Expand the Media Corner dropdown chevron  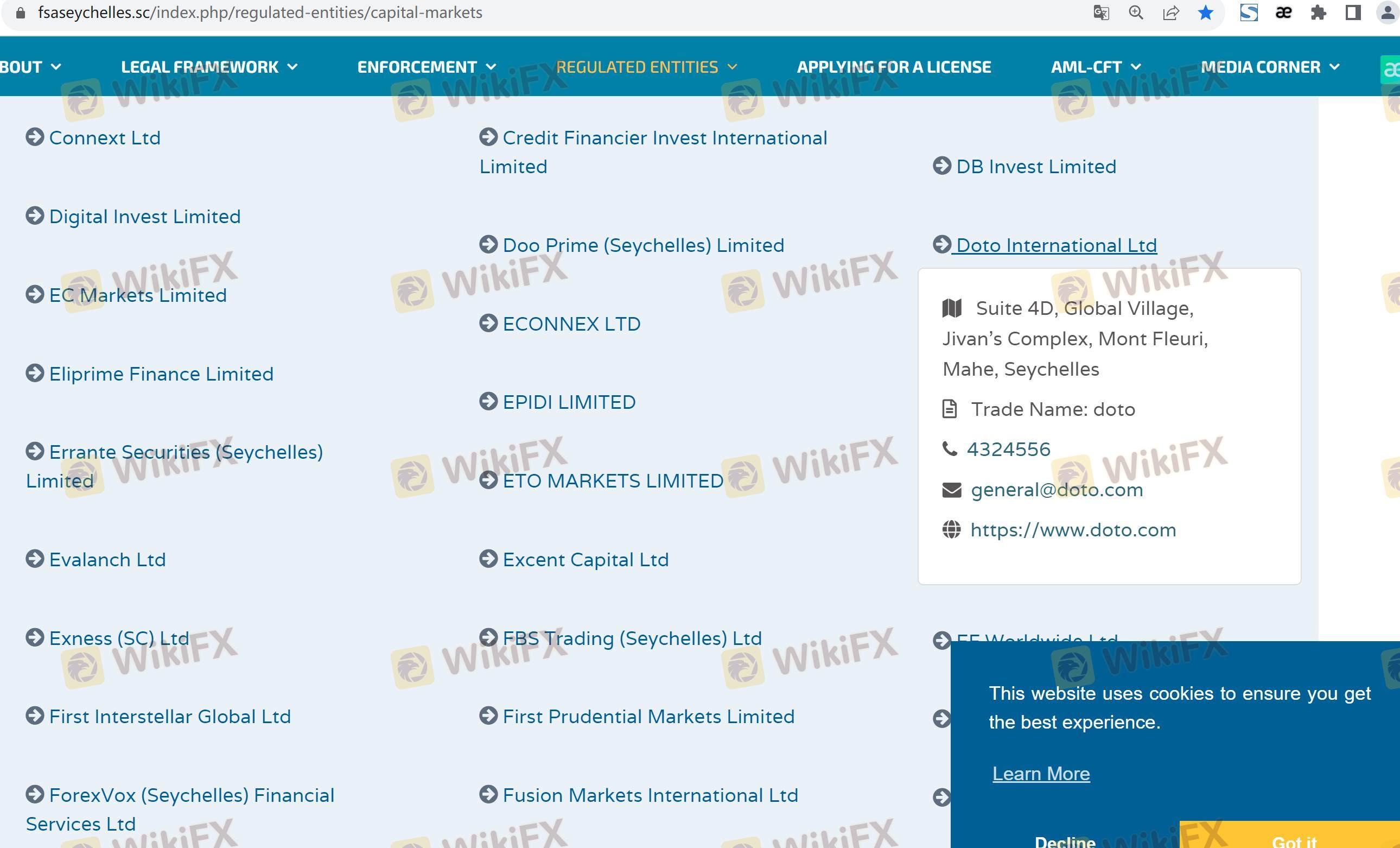point(1335,66)
